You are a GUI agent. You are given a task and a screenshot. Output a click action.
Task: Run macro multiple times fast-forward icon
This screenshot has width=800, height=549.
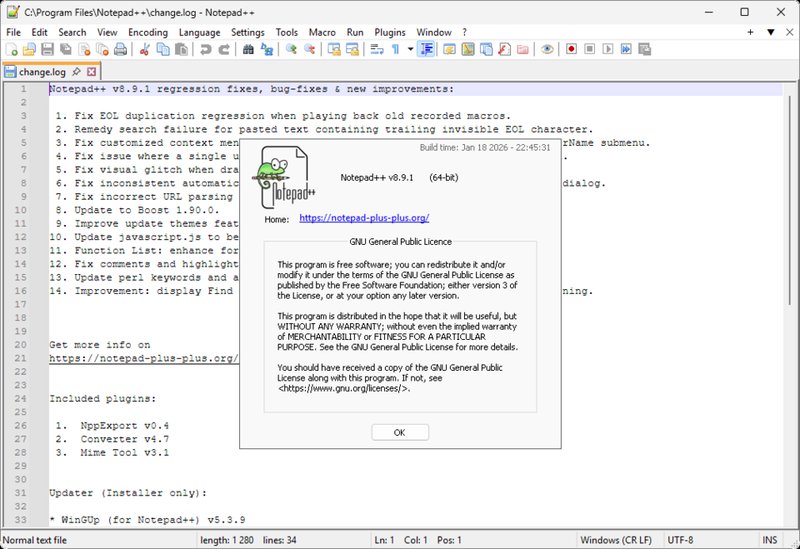(626, 49)
